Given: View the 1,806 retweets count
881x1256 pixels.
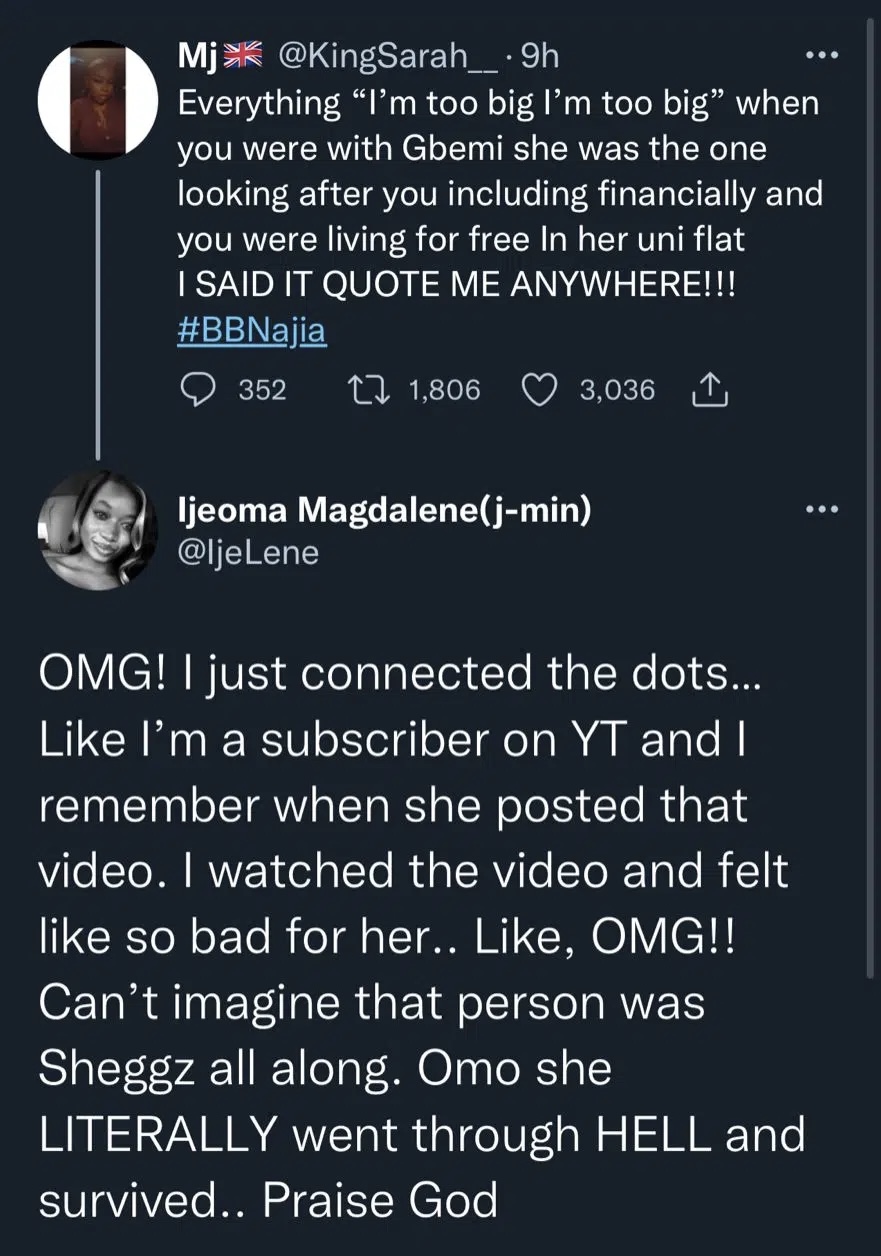Looking at the screenshot, I should [445, 390].
